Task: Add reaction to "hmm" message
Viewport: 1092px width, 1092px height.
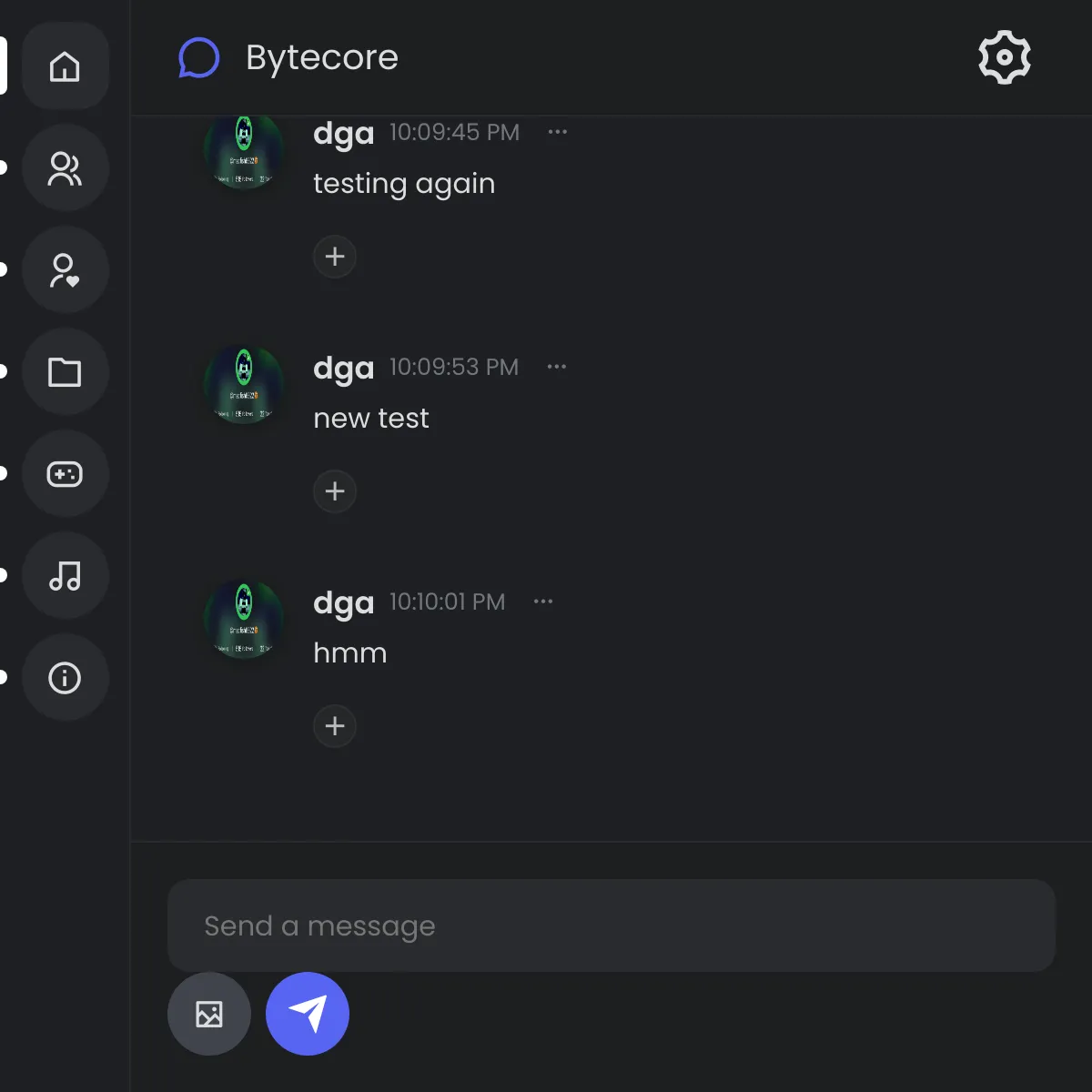Action: pyautogui.click(x=335, y=726)
